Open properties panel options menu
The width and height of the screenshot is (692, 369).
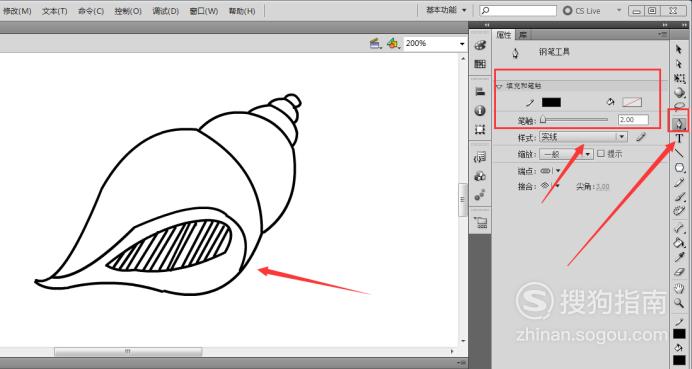click(x=662, y=34)
